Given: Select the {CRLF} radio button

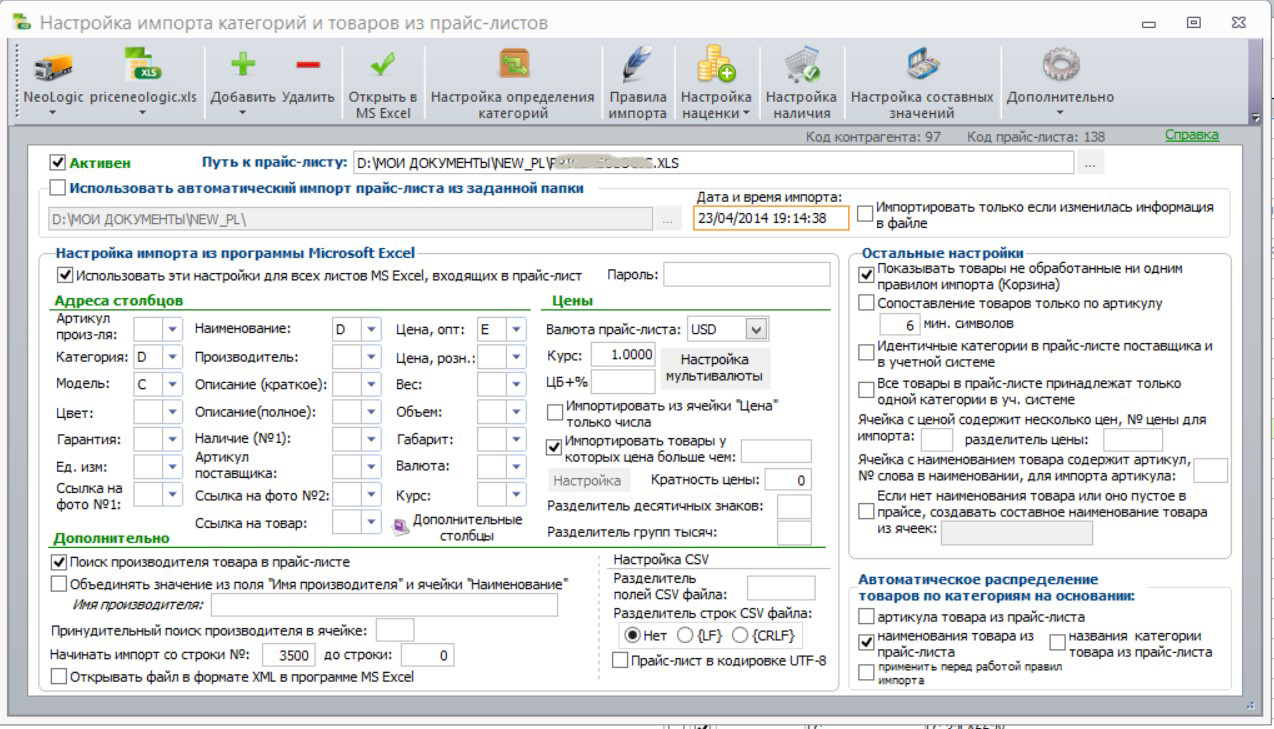Looking at the screenshot, I should pos(742,636).
